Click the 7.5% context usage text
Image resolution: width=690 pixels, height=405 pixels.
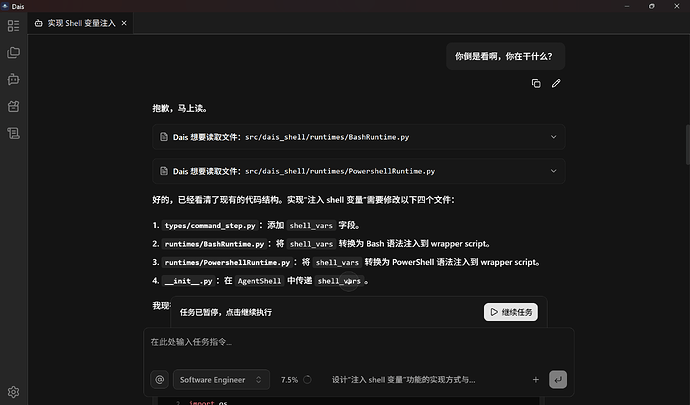pos(289,379)
